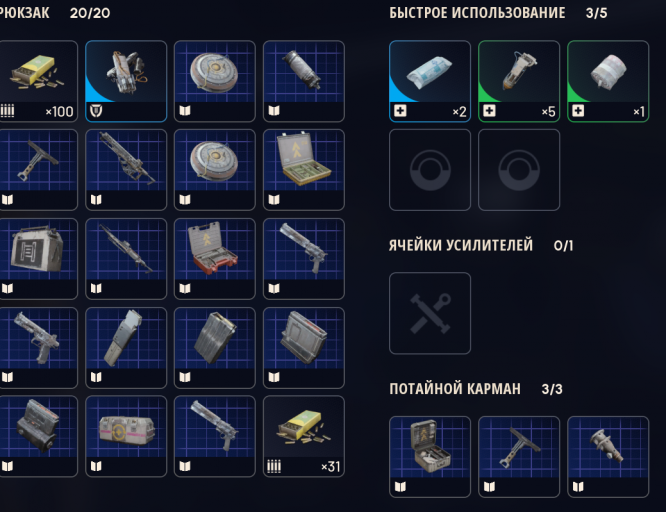Select the T-shaped stock blueprint in backpack
This screenshot has height=512, width=666.
point(37,170)
